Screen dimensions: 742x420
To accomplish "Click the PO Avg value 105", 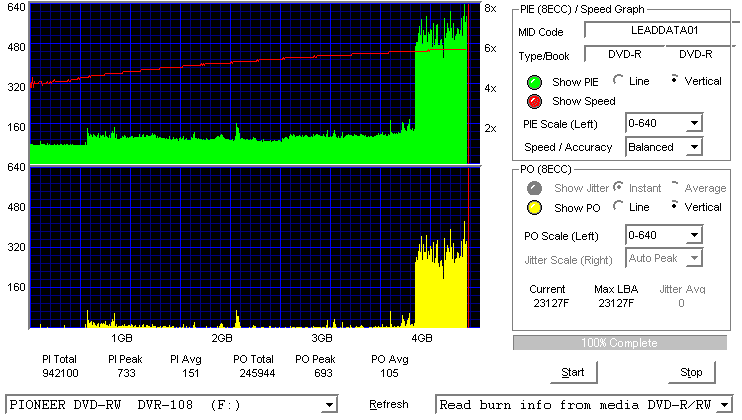I will click(x=389, y=373).
